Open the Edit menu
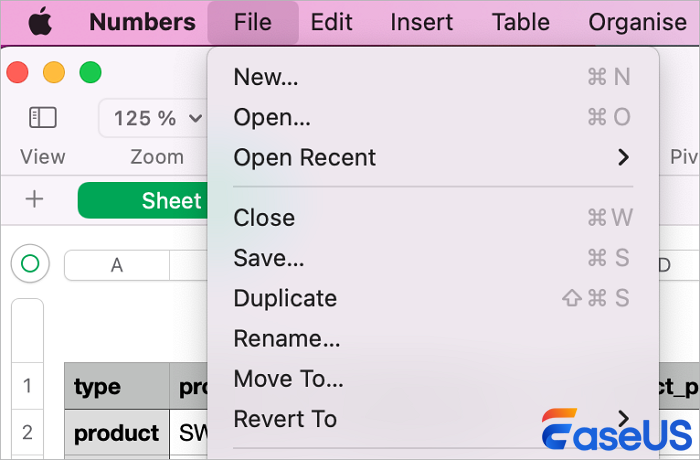Screen dimensions: 700x460 coord(331,22)
